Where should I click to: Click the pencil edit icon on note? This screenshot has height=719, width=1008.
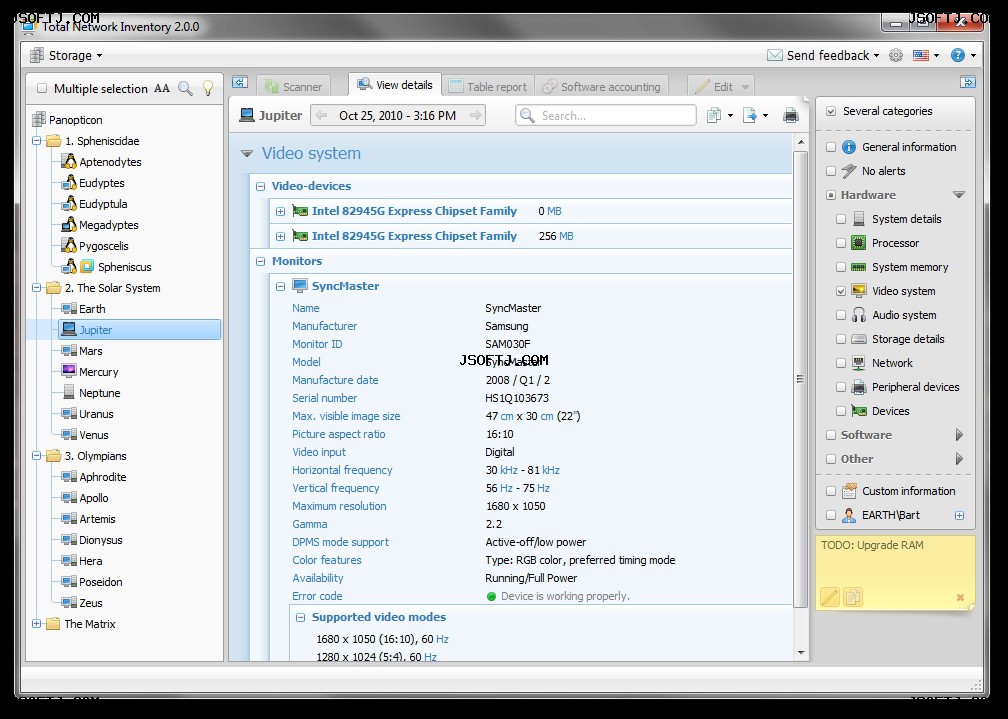(829, 597)
